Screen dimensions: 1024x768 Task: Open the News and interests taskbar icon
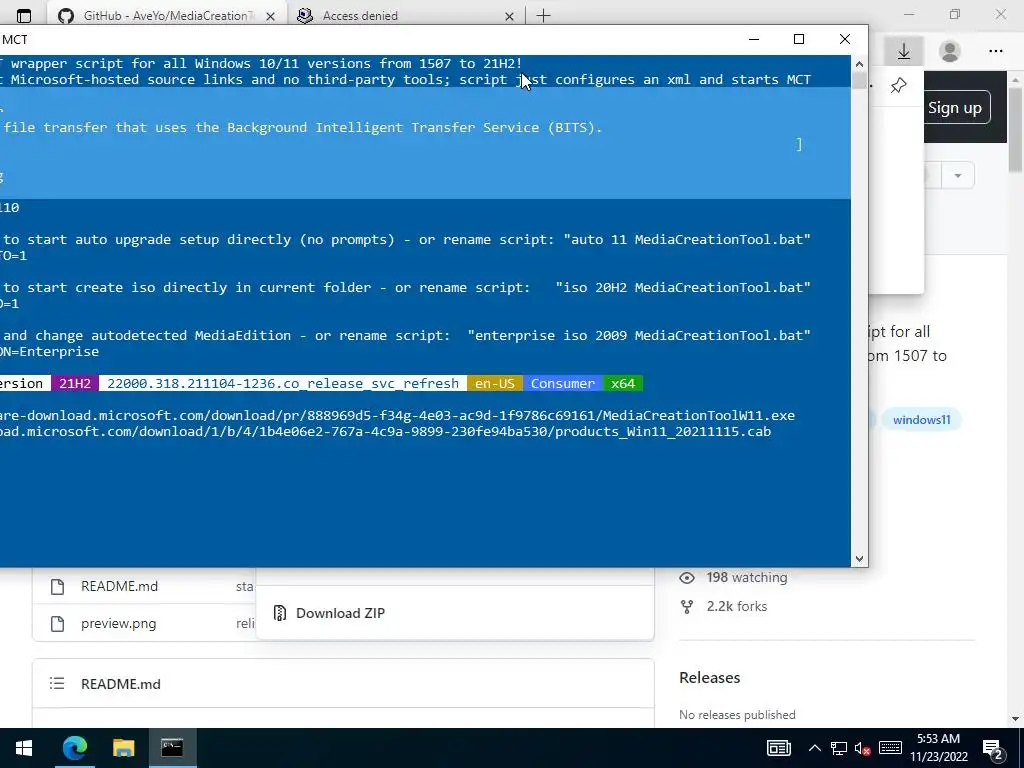pyautogui.click(x=778, y=748)
